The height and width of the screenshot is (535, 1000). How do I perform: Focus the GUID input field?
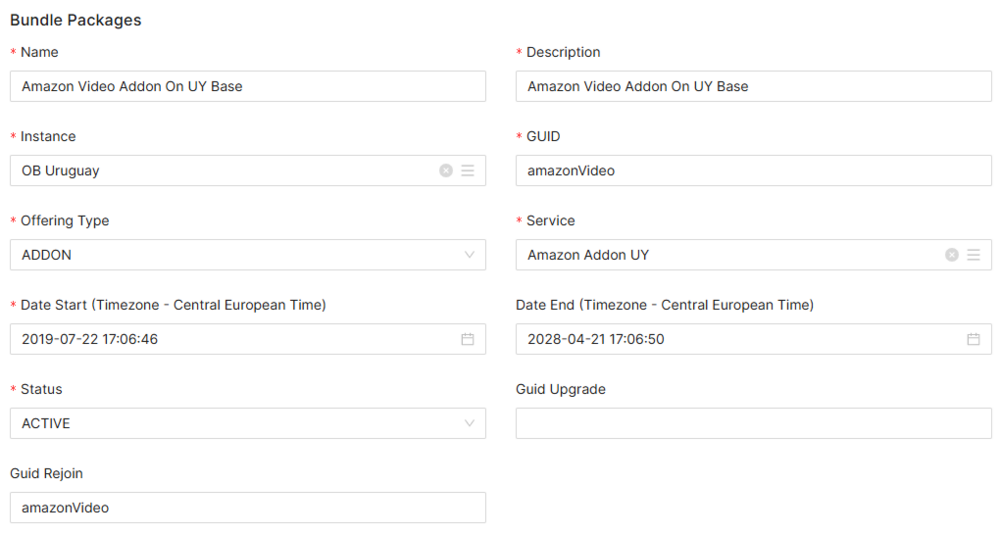pyautogui.click(x=754, y=171)
